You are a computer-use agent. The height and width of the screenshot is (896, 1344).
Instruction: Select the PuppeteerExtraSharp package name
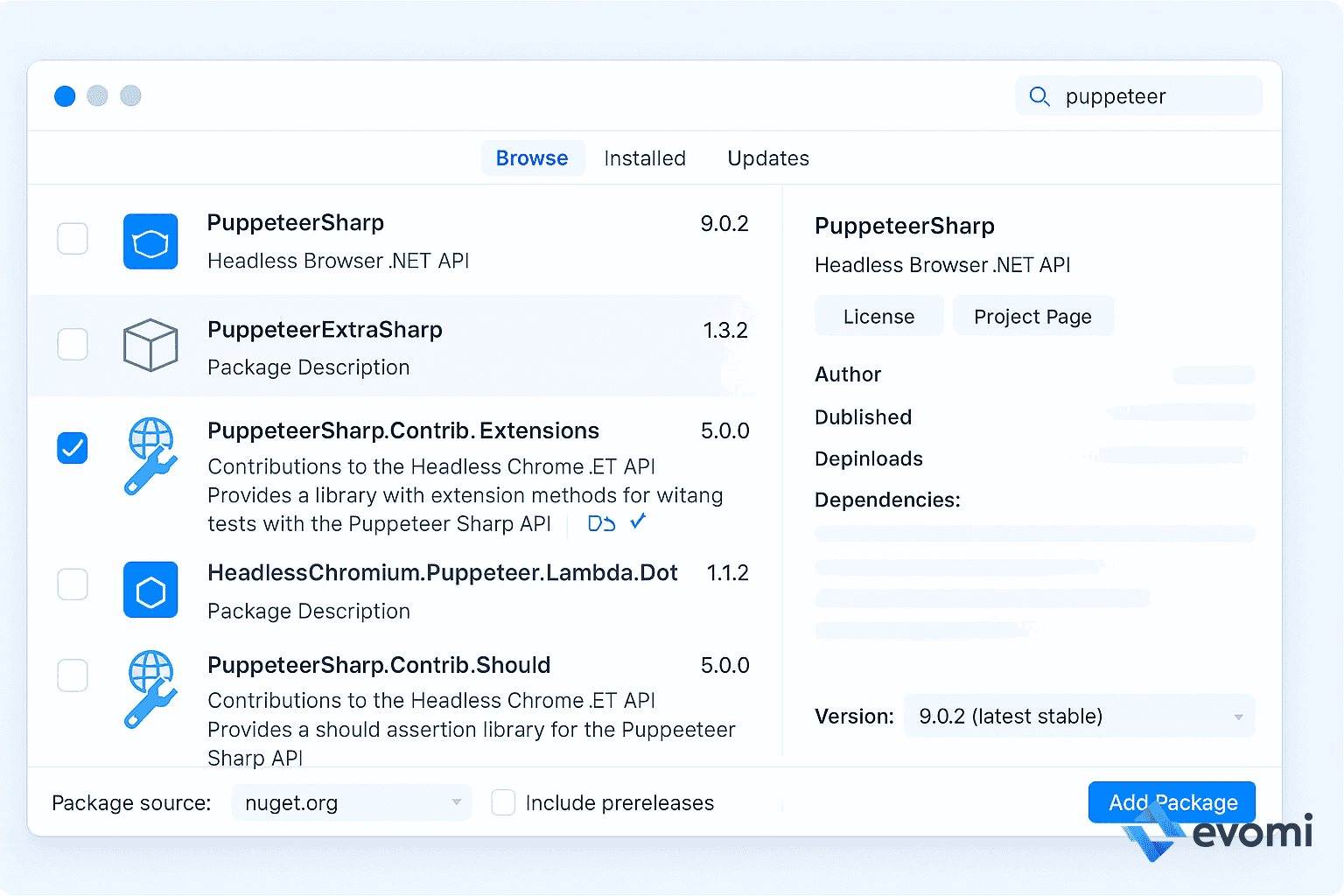coord(325,330)
